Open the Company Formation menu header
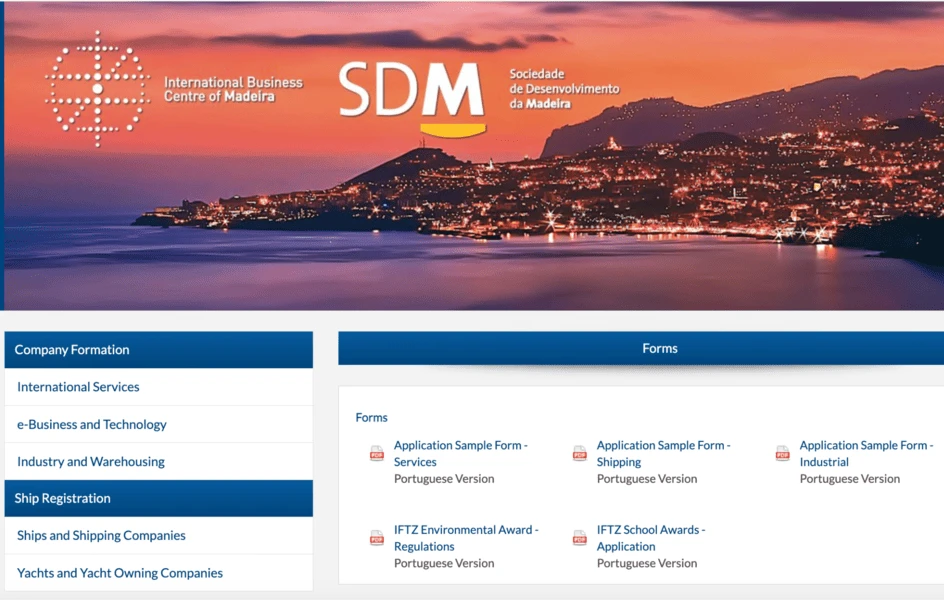Viewport: 944px width, 600px height. click(x=158, y=350)
